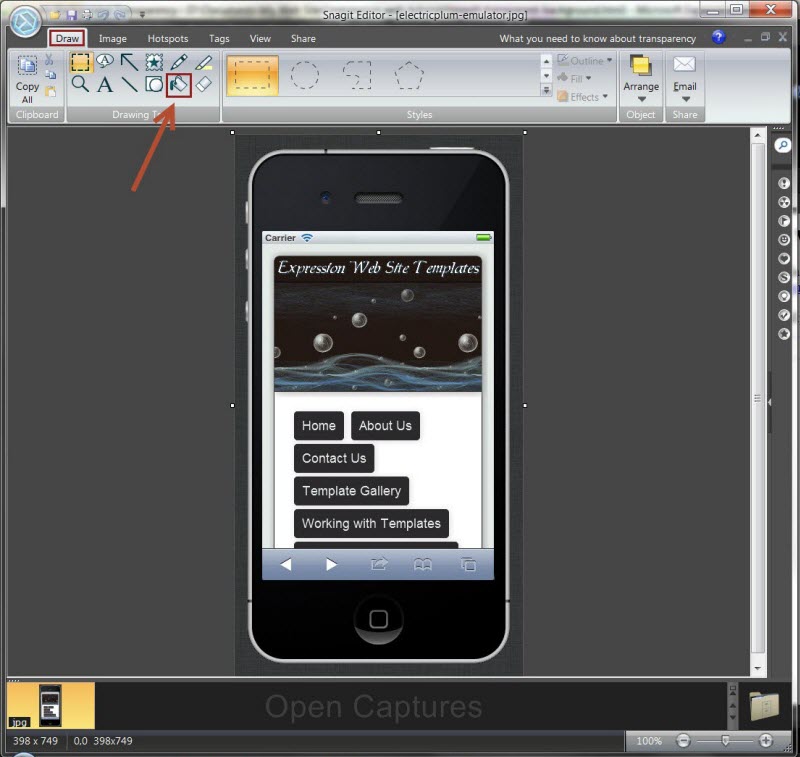This screenshot has height=757, width=800.
Task: Click the Cut scissors icon
Action: point(49,60)
